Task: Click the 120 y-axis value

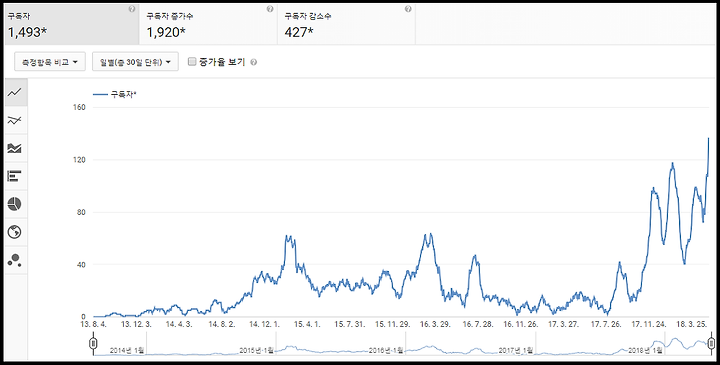Action: 79,160
